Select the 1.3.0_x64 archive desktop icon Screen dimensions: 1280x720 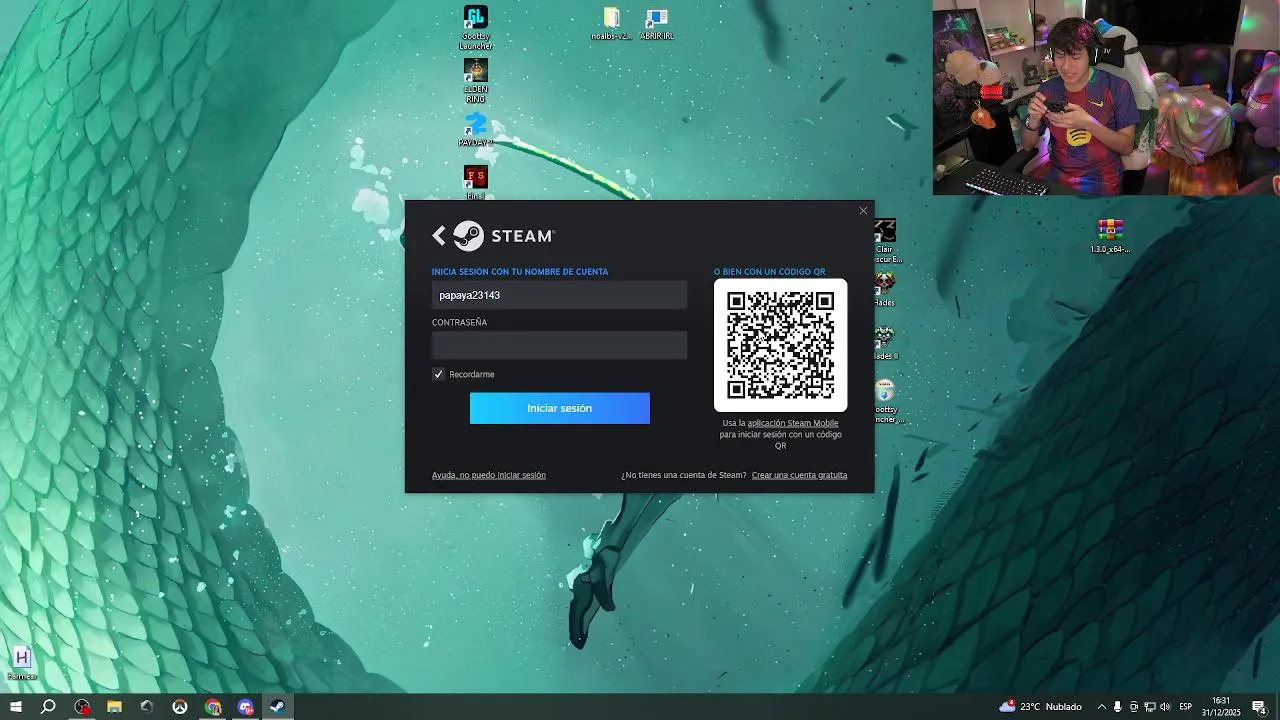click(x=1110, y=236)
